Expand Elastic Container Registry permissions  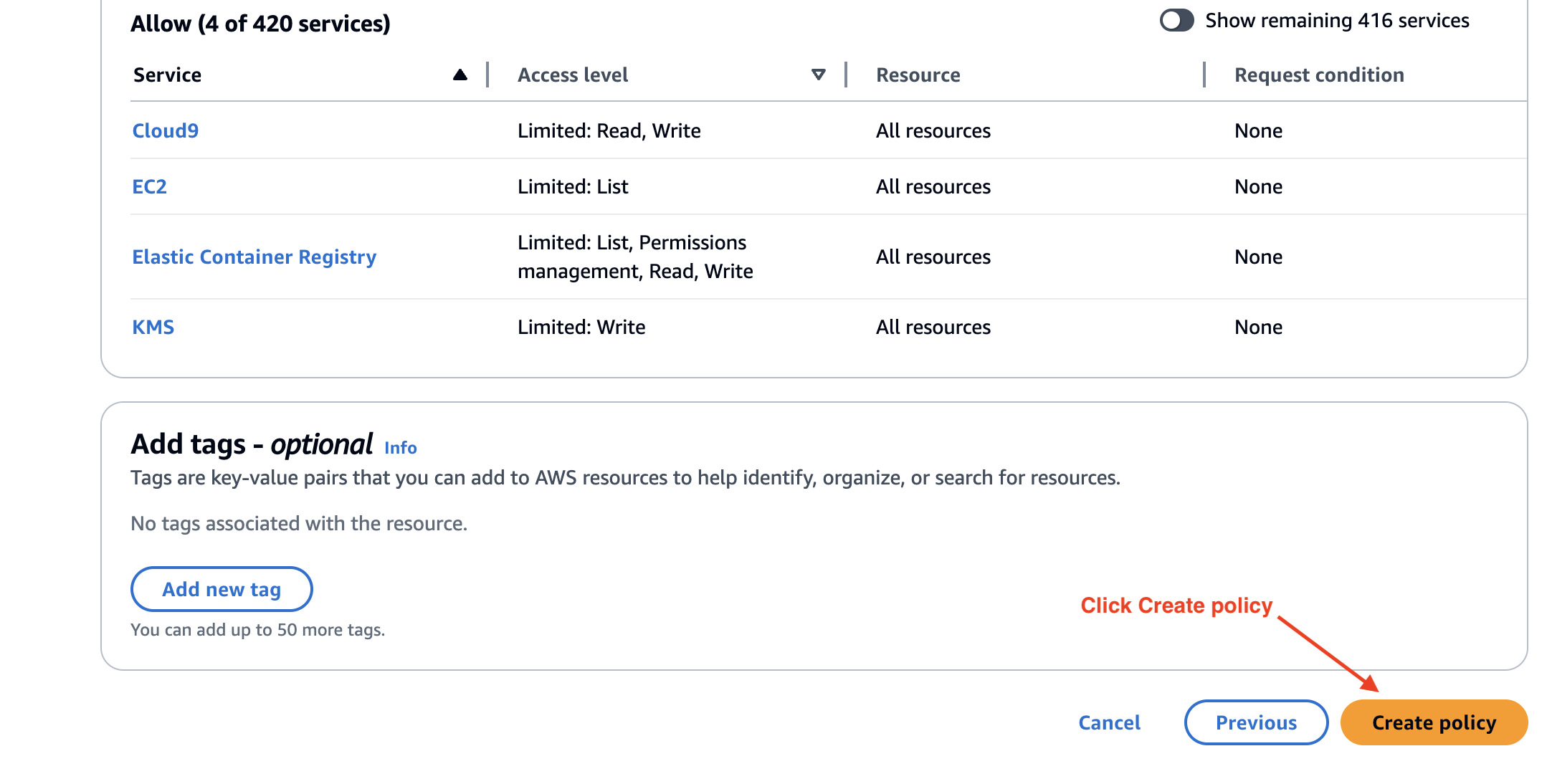253,257
